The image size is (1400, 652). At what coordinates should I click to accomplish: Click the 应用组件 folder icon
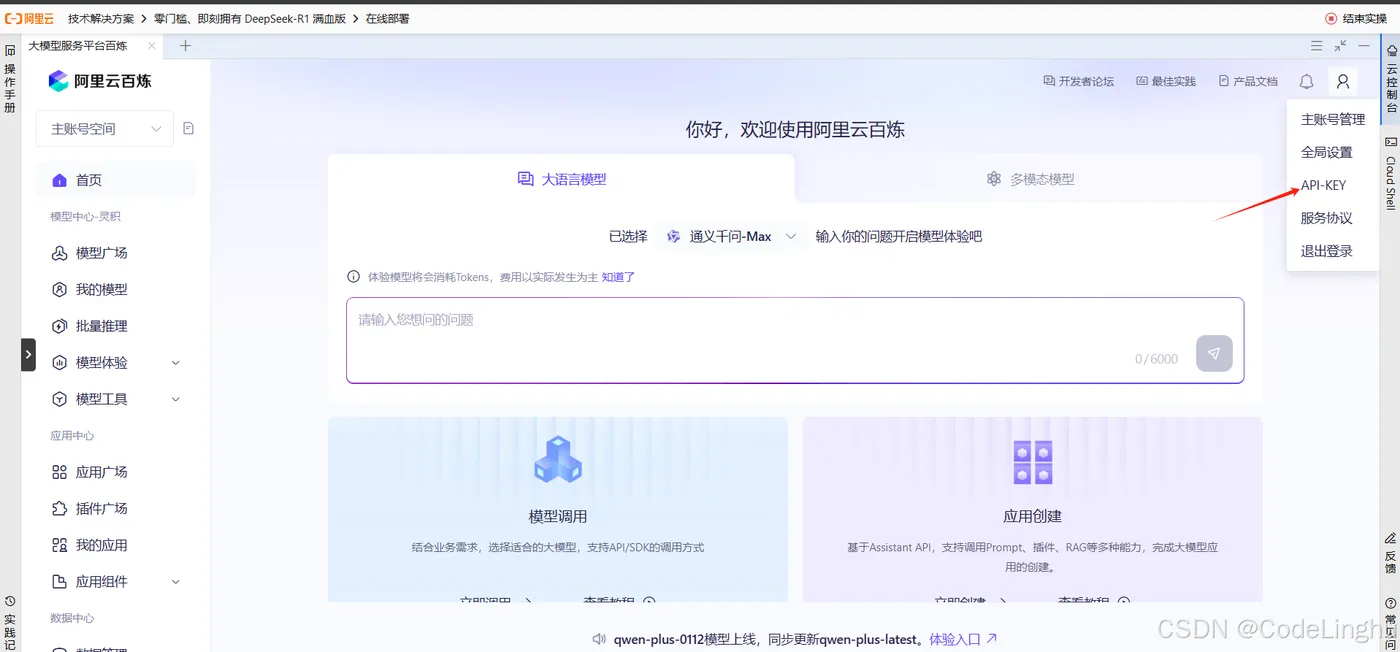tap(59, 581)
